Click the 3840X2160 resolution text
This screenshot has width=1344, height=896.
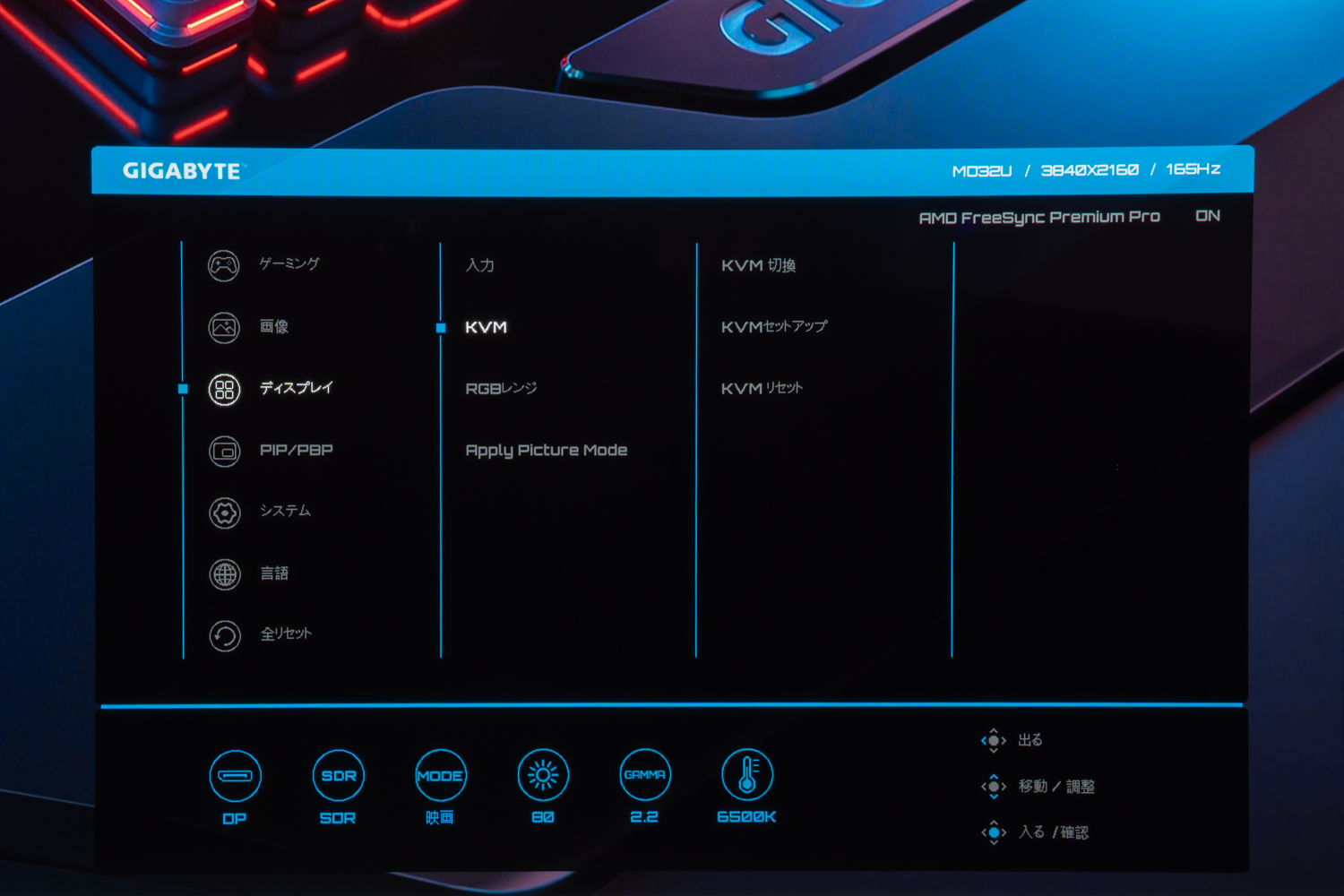(x=1090, y=169)
